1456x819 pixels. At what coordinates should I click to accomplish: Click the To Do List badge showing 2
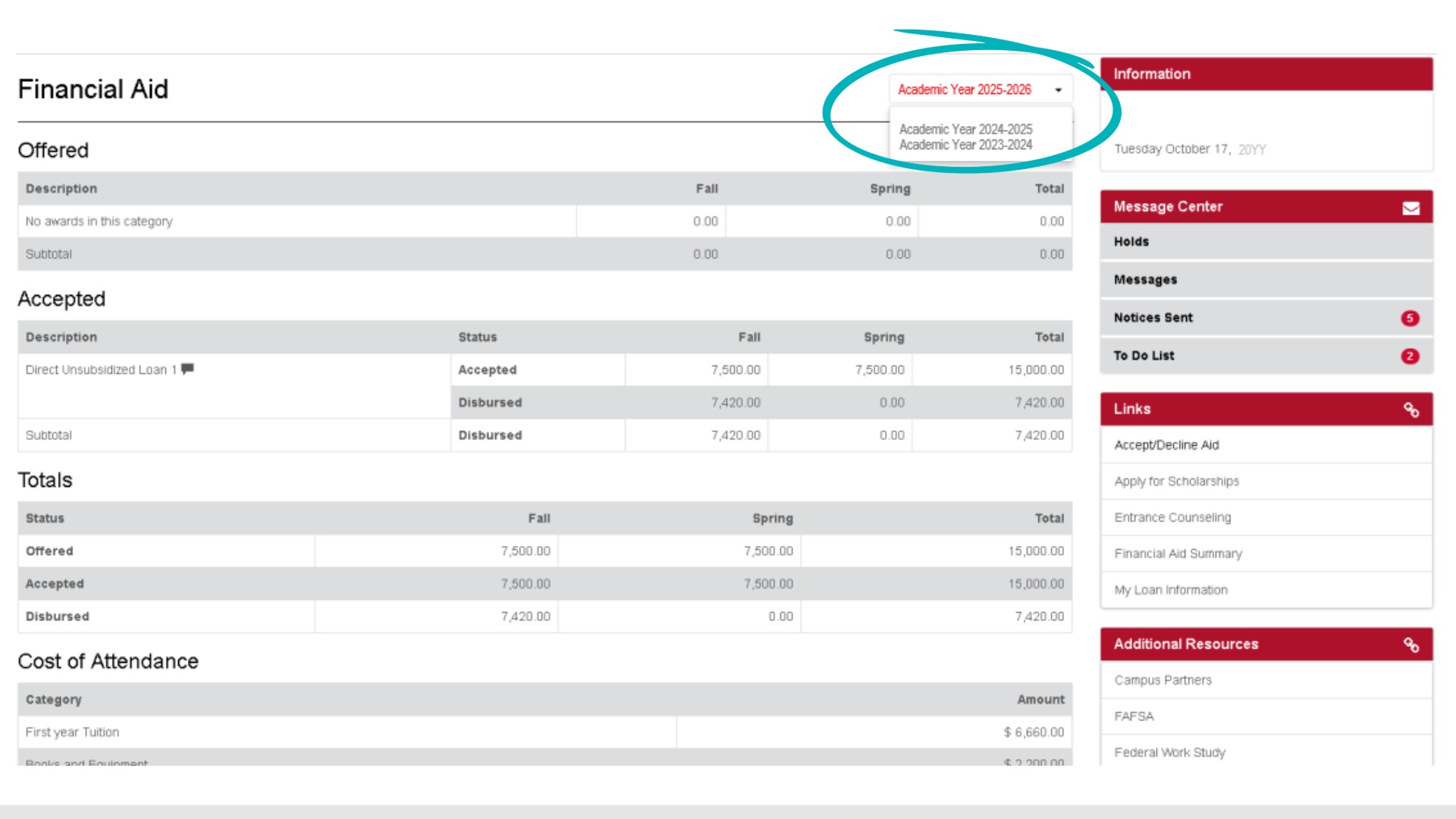click(x=1409, y=355)
